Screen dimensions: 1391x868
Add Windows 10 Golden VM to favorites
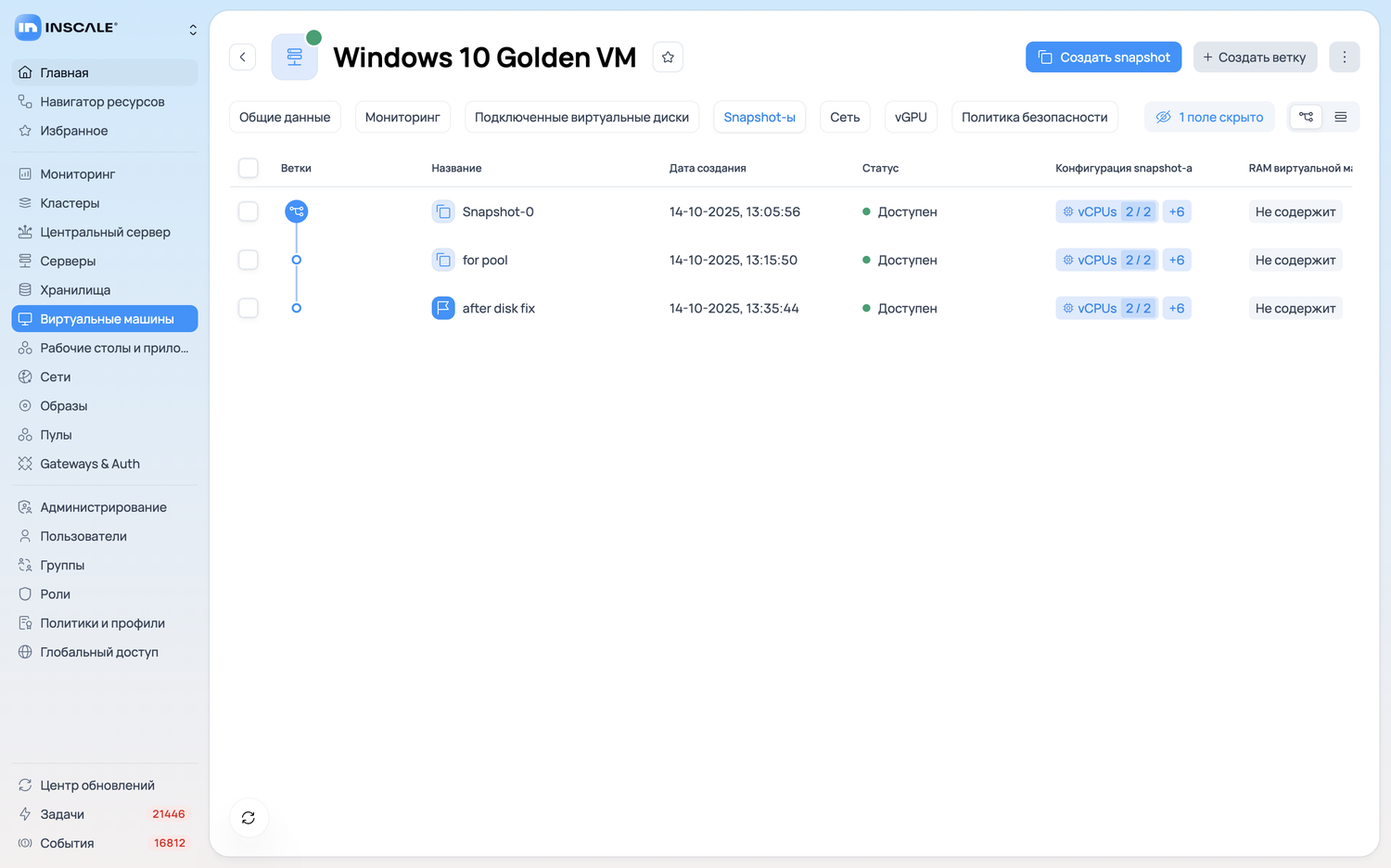[668, 57]
